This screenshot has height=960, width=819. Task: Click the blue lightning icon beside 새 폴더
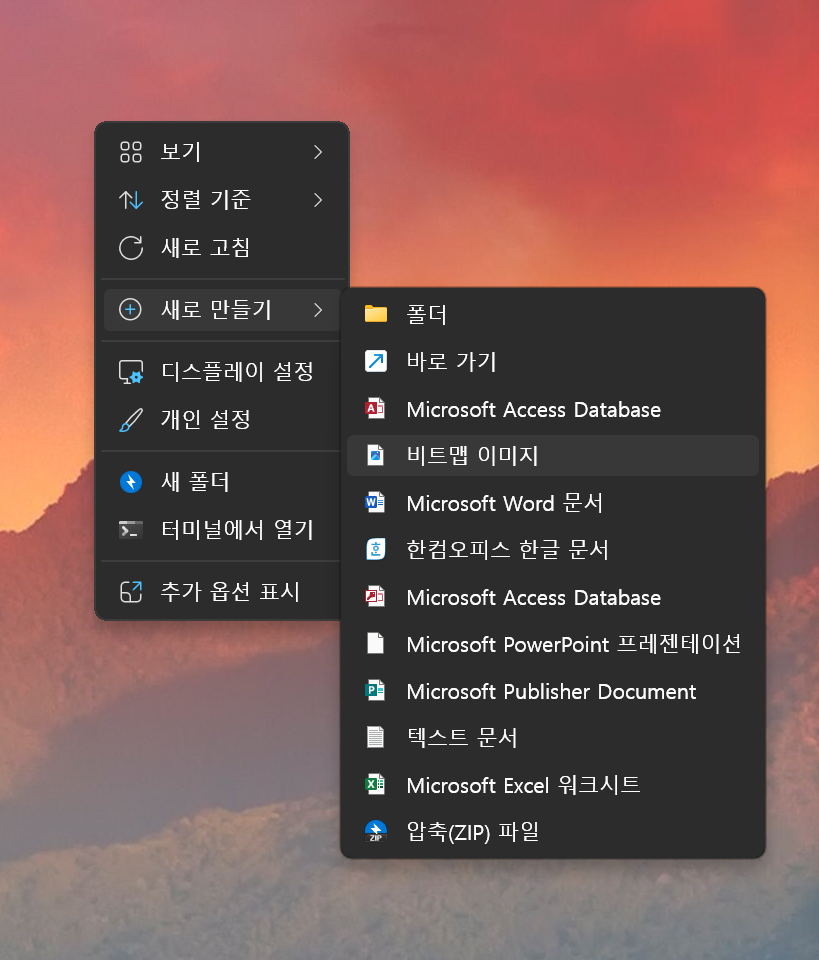tap(131, 482)
